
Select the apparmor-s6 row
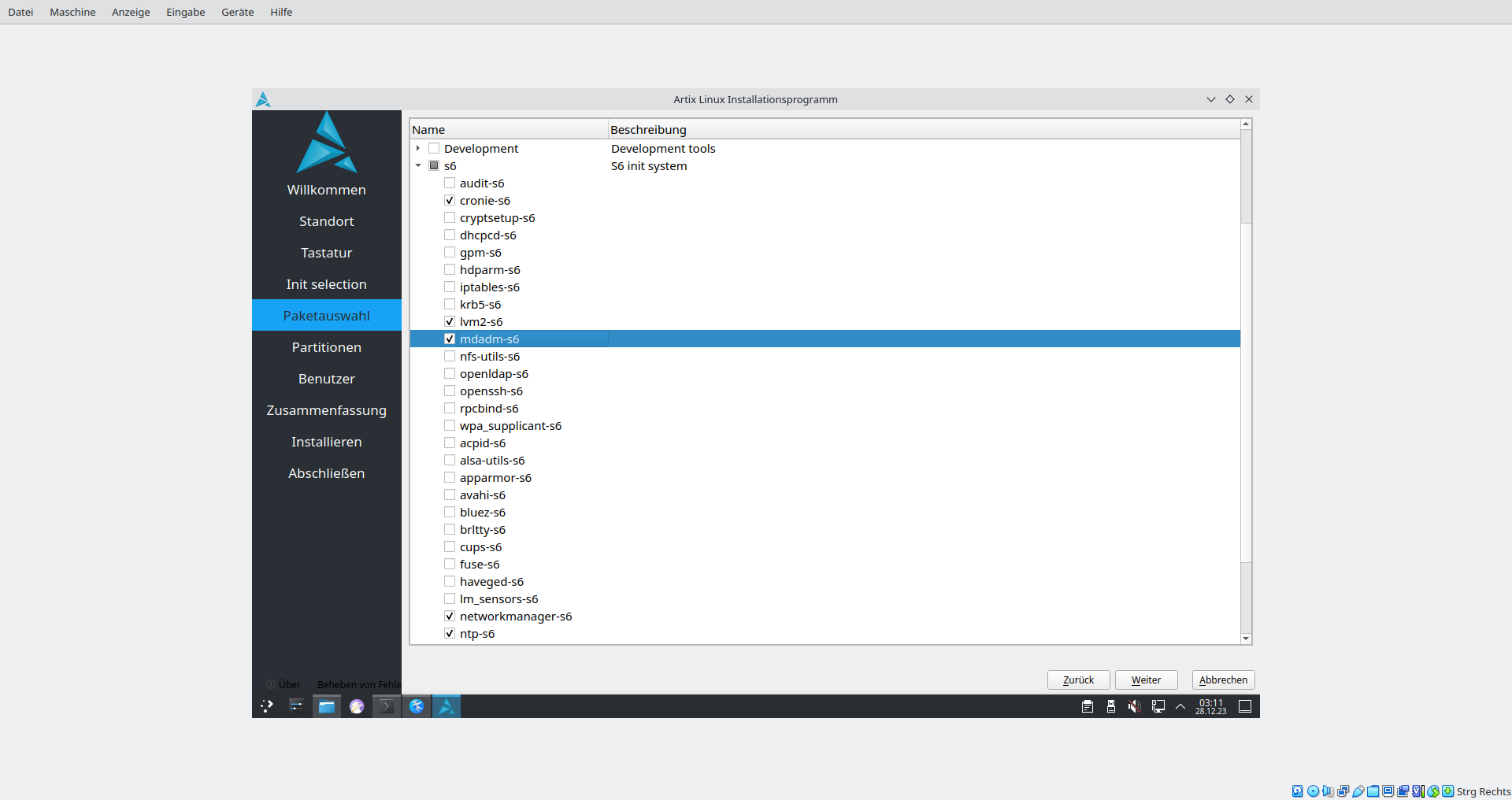pyautogui.click(x=825, y=477)
